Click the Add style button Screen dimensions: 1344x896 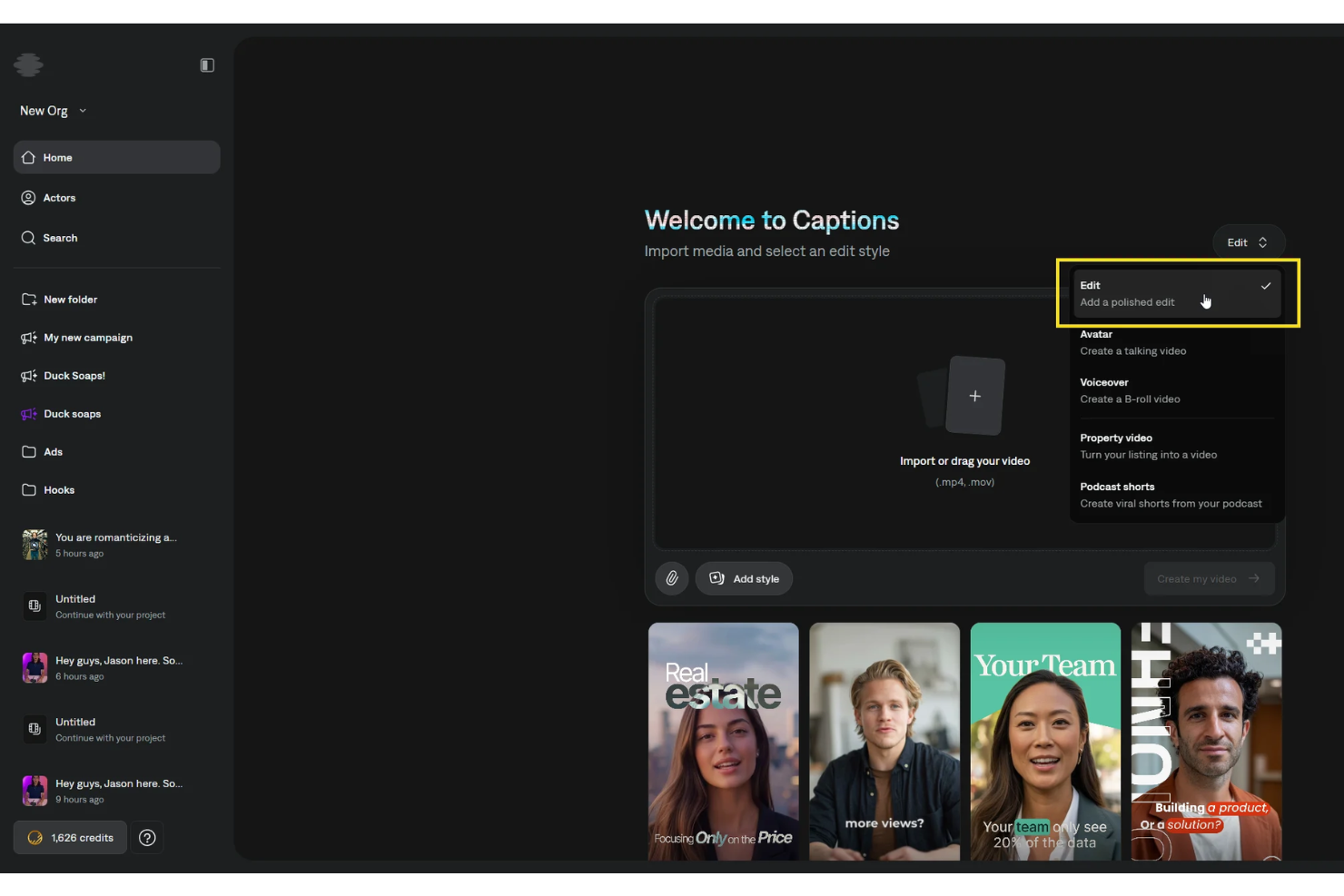[744, 578]
